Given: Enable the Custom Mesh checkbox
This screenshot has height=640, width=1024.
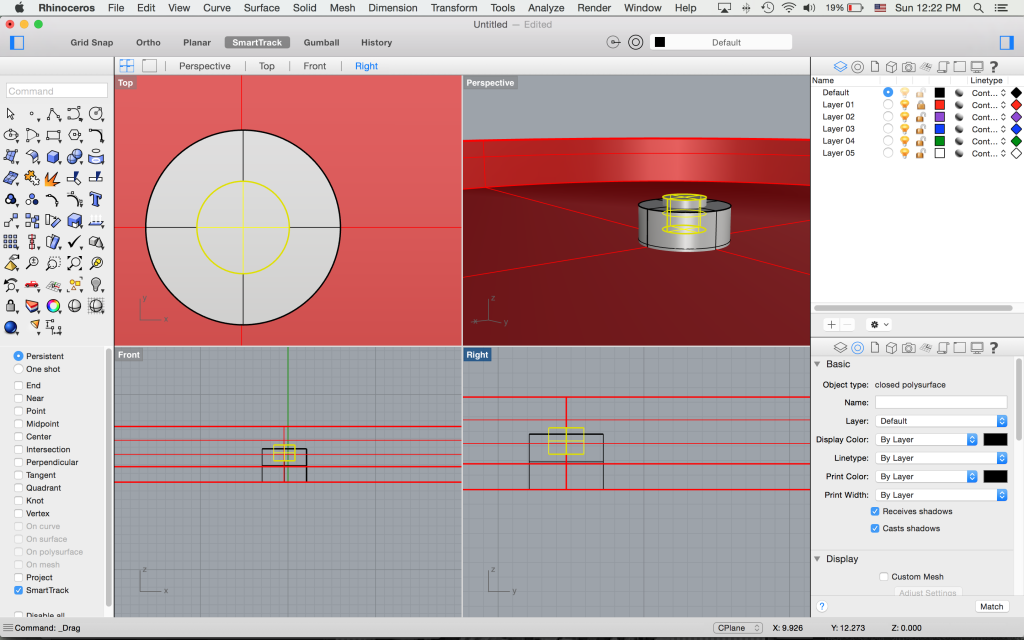Looking at the screenshot, I should [x=884, y=577].
